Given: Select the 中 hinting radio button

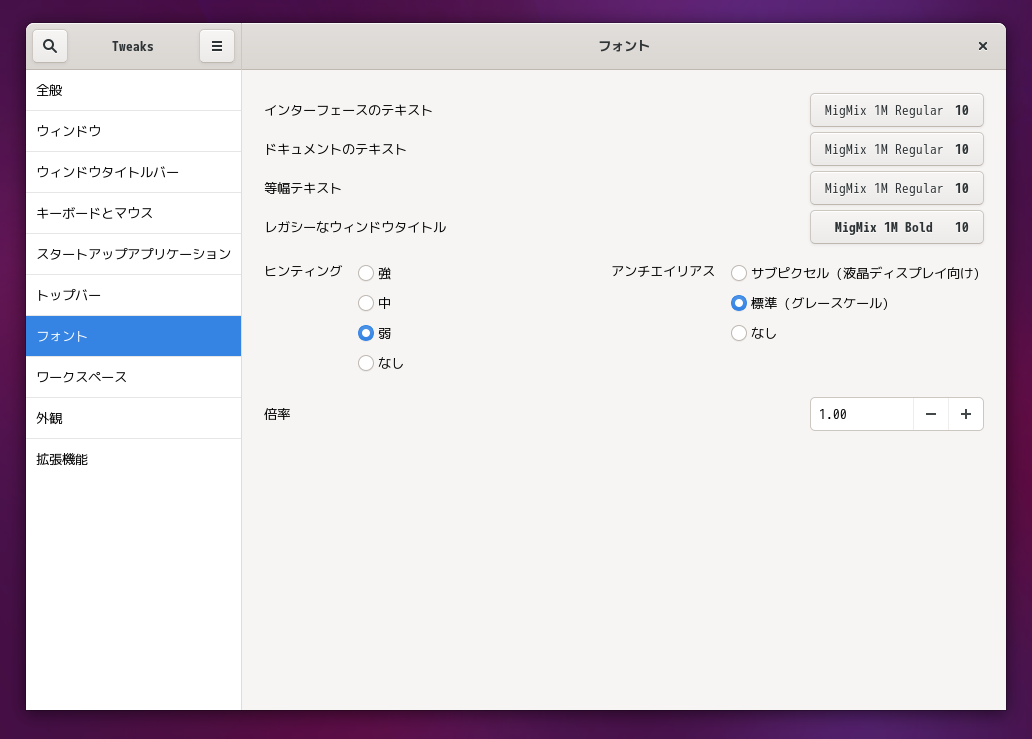Looking at the screenshot, I should (366, 303).
